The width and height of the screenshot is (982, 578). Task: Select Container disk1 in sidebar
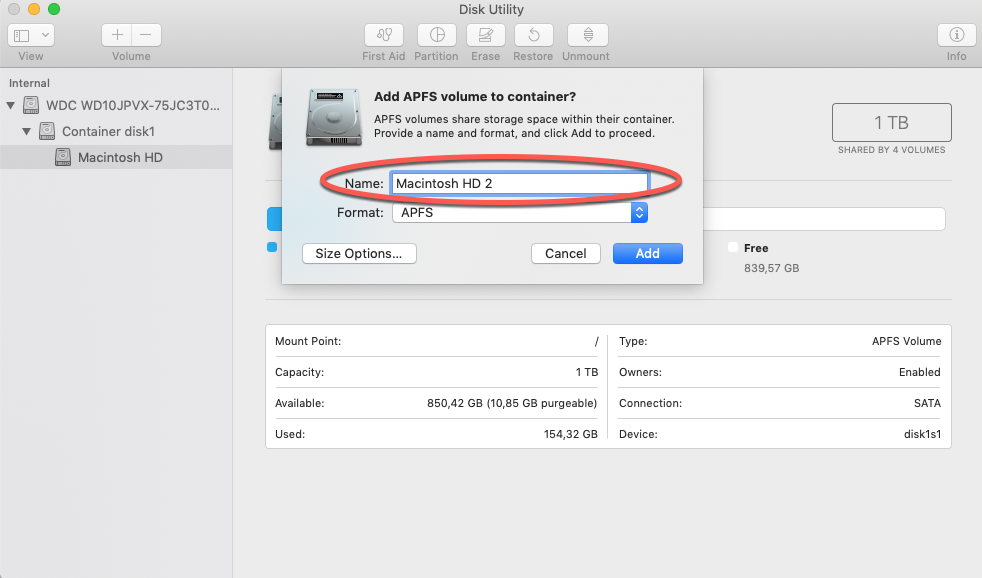pos(107,131)
